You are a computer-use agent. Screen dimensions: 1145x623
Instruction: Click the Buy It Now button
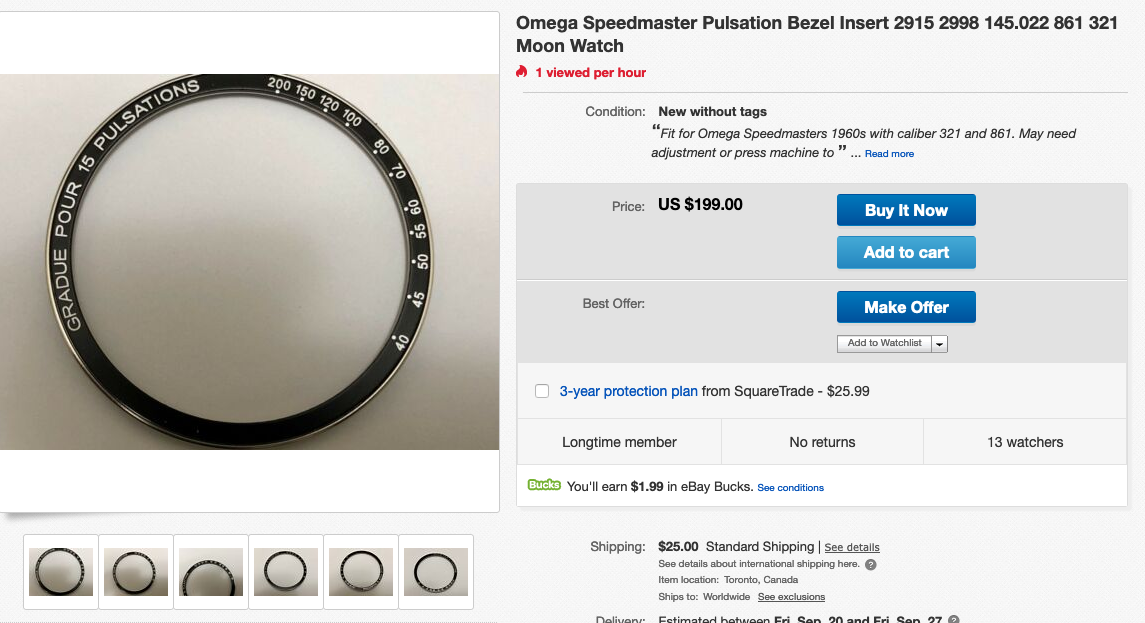click(x=906, y=210)
